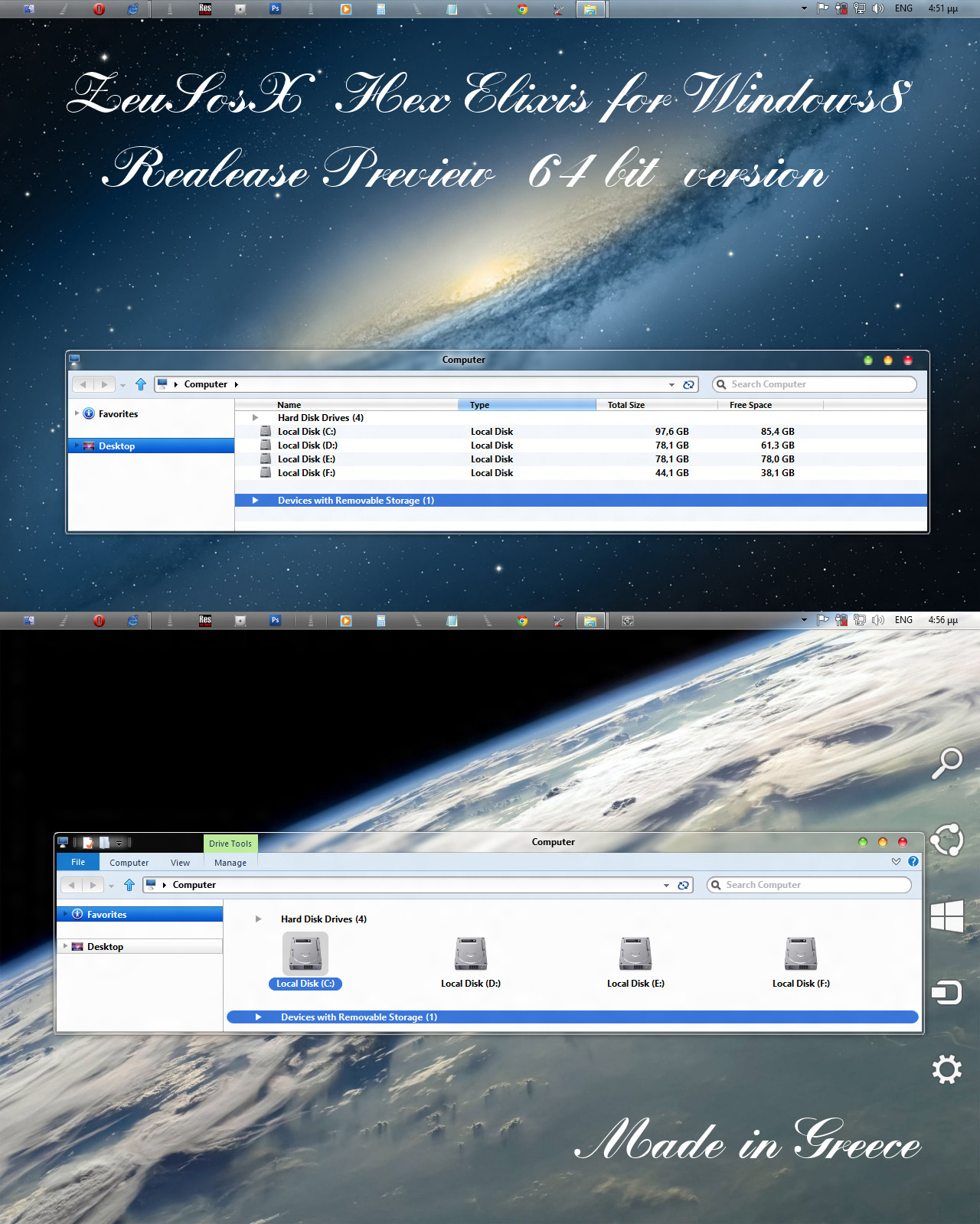The image size is (980, 1224).
Task: Expand Favorites in the details-view window sidebar
Action: (77, 413)
